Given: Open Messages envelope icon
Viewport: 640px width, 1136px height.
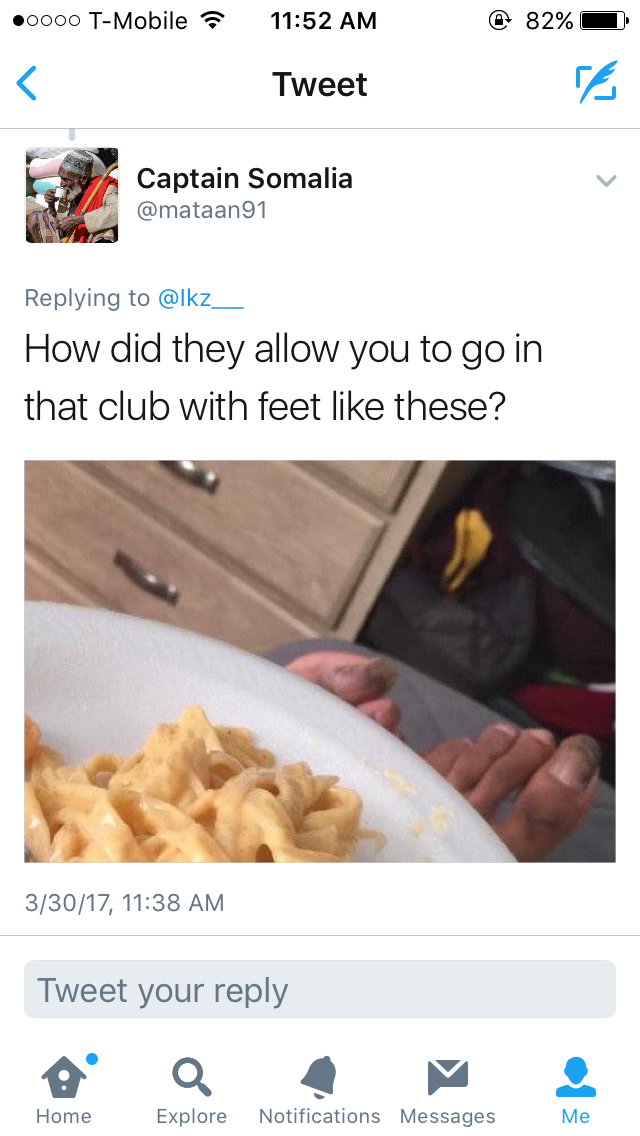Looking at the screenshot, I should [447, 1077].
